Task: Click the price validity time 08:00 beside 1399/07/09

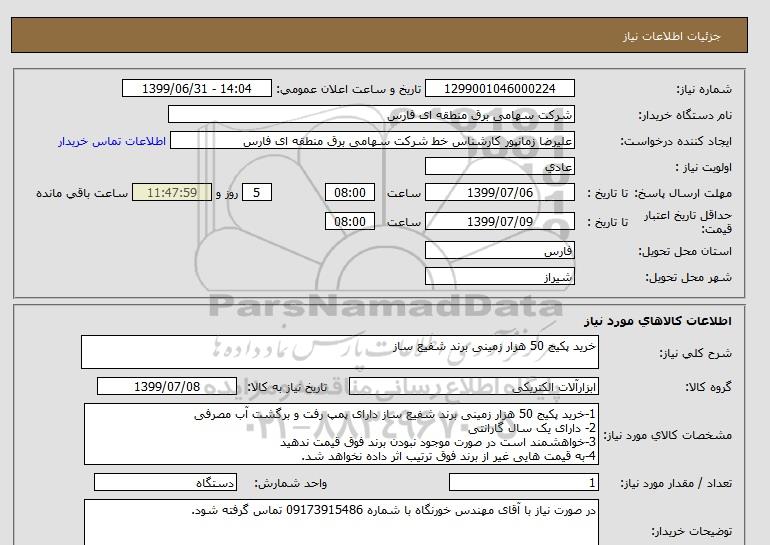Action: point(350,222)
